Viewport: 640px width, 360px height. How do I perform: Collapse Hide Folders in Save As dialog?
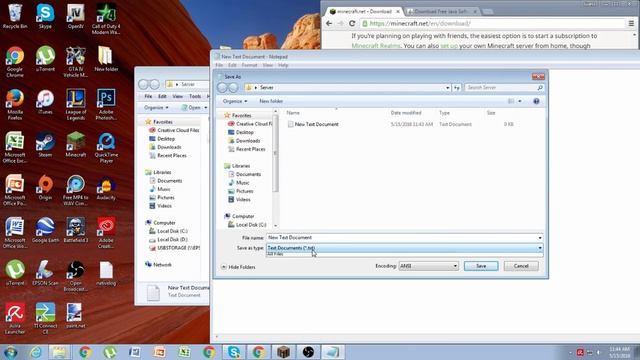(238, 267)
